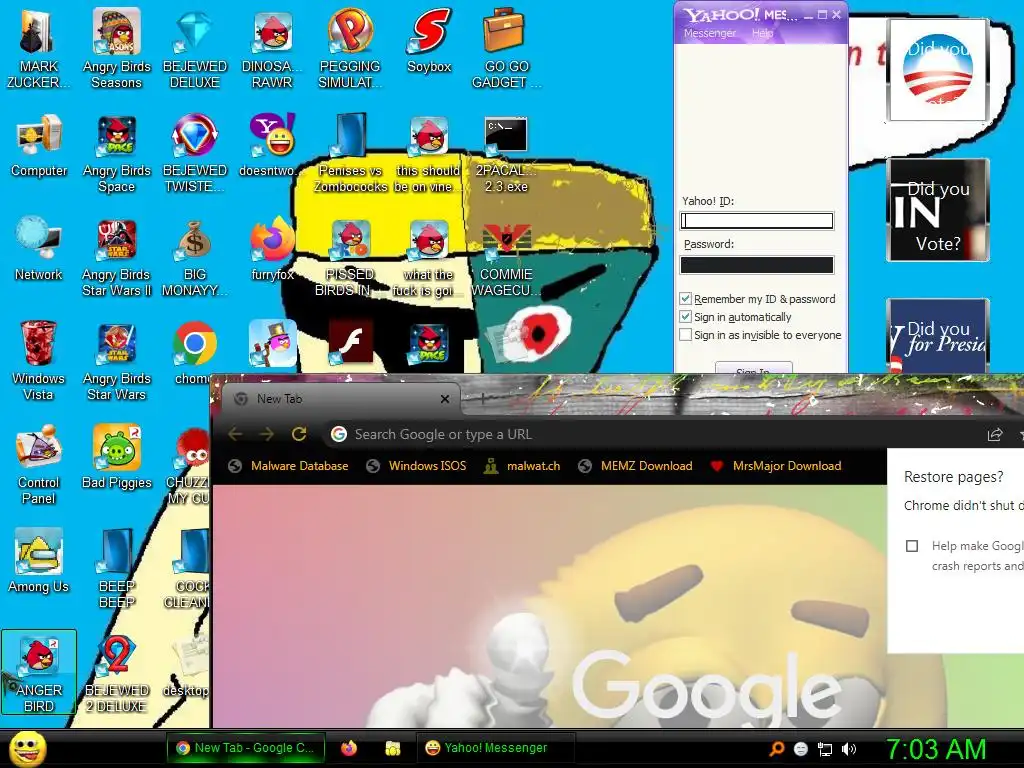Click the magnifier search tray icon
The image size is (1024, 768).
click(x=776, y=749)
